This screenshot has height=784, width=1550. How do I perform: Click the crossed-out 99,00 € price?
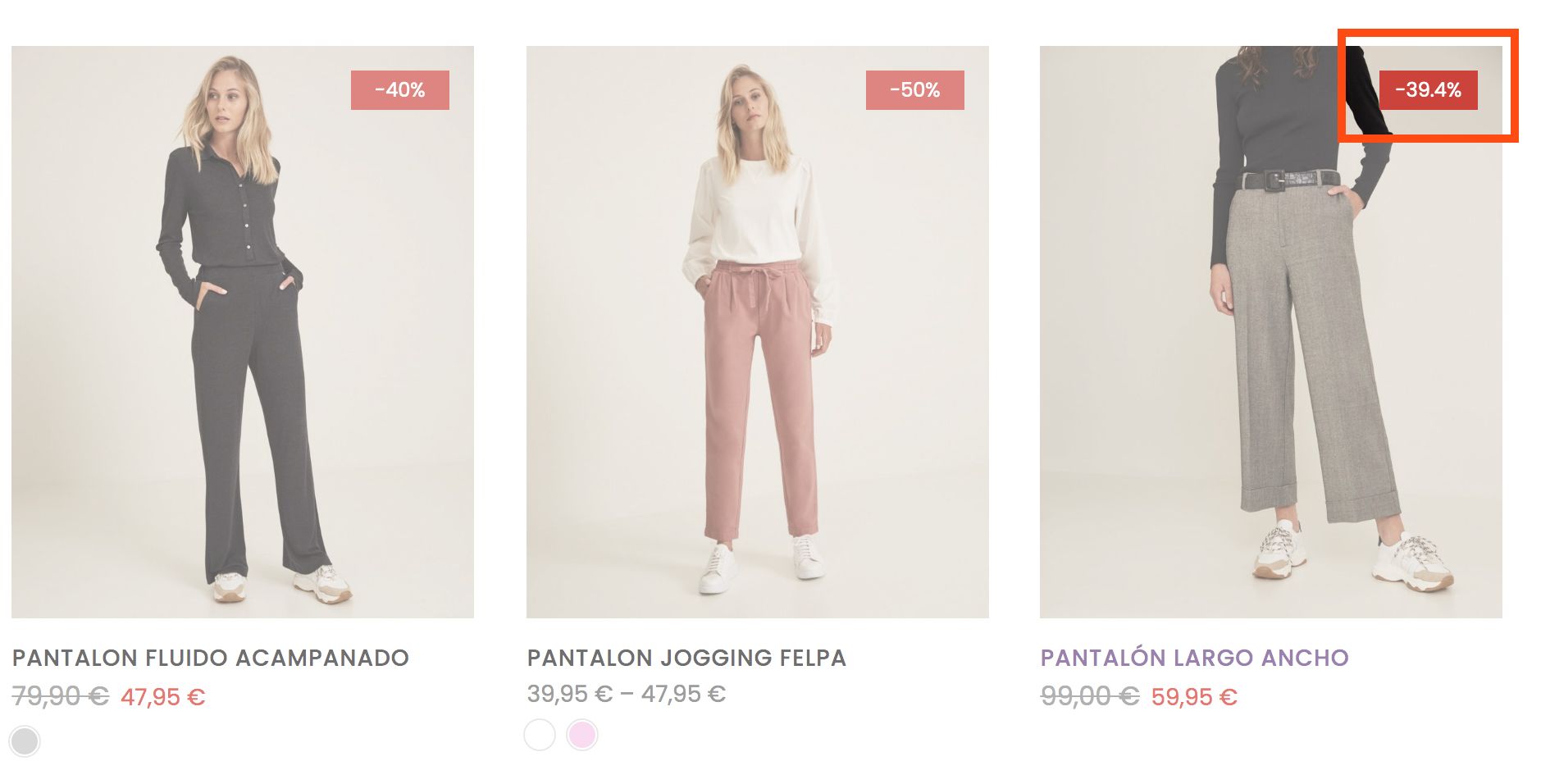tap(1090, 696)
